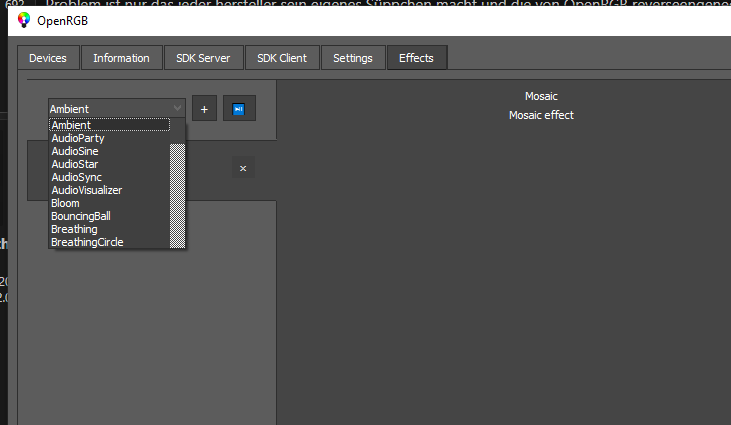
Task: Click the 'Mosaic effect' description text
Action: (x=541, y=115)
